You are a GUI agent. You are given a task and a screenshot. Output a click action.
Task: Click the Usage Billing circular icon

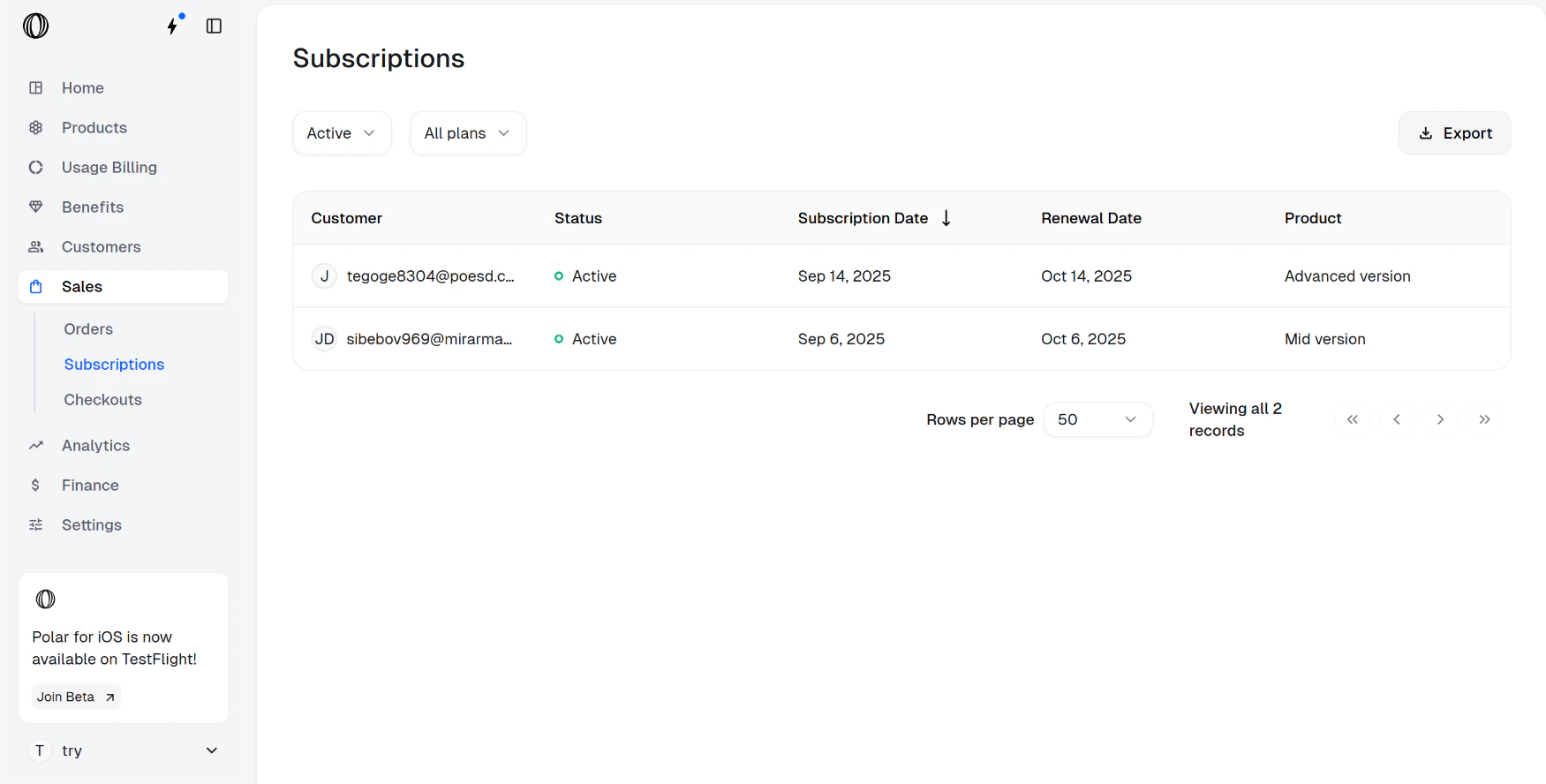point(36,167)
